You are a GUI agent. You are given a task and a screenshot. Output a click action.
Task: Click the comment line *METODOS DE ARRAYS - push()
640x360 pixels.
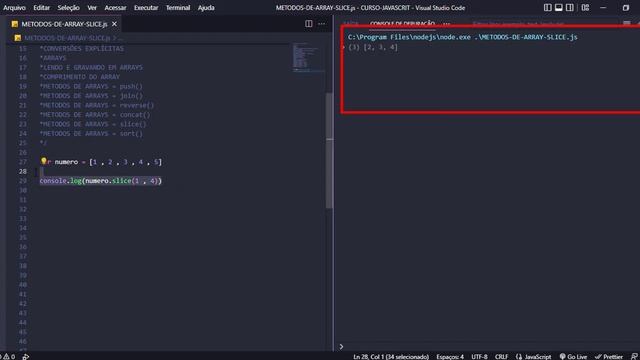tap(91, 86)
